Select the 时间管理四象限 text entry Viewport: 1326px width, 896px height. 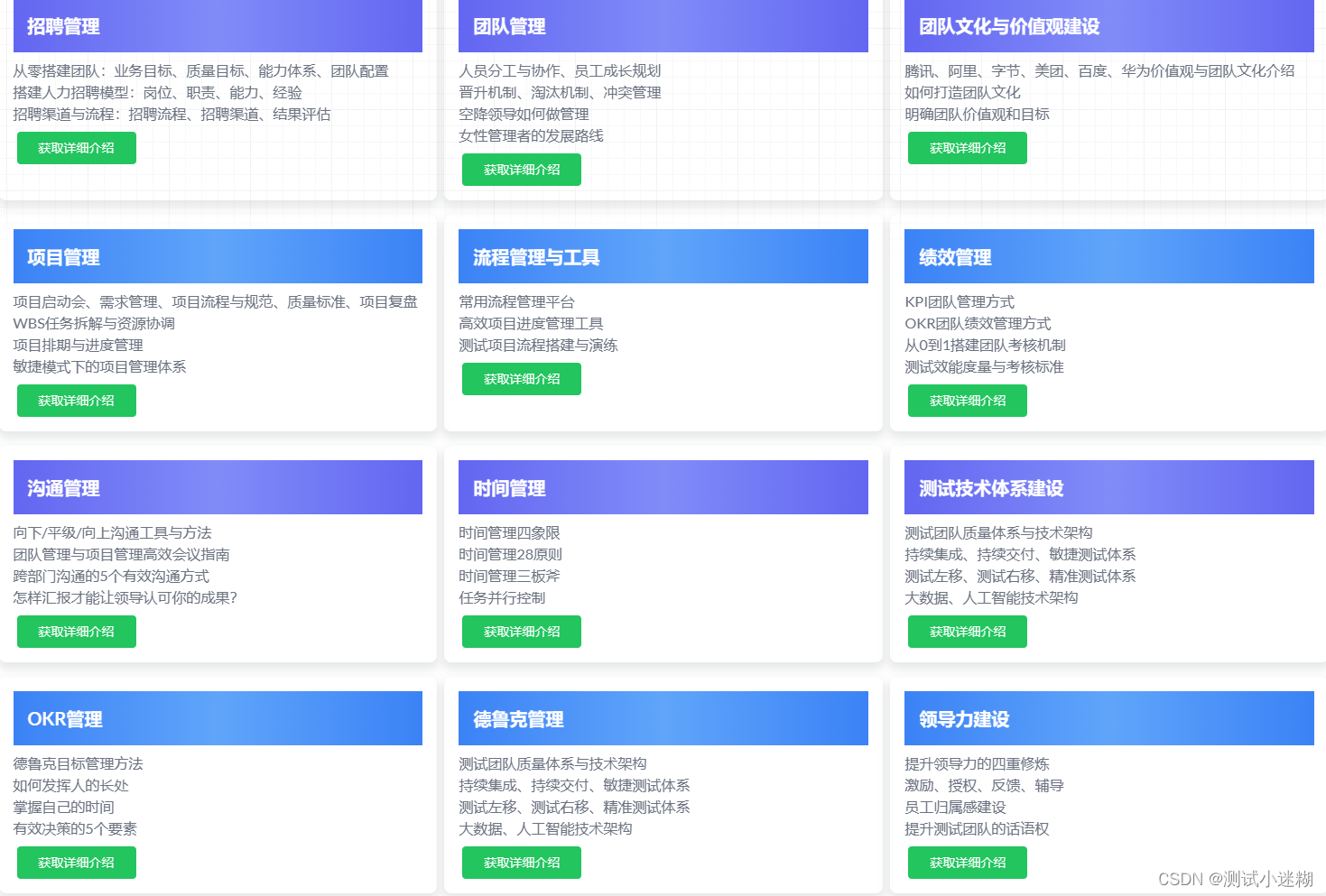505,532
